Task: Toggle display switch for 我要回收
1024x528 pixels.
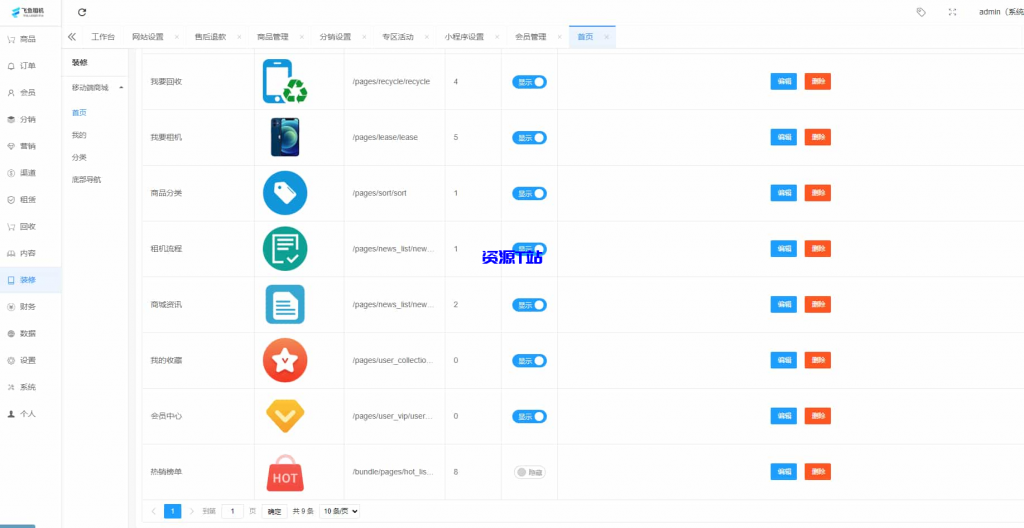Action: [x=529, y=82]
